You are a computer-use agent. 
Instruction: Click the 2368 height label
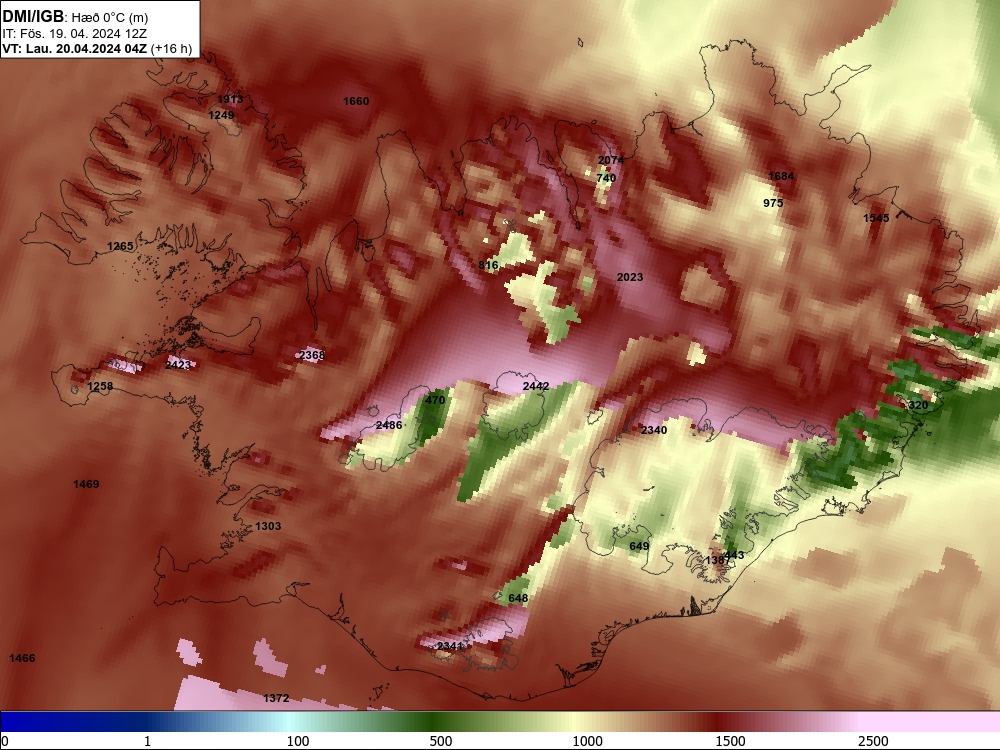pos(312,355)
